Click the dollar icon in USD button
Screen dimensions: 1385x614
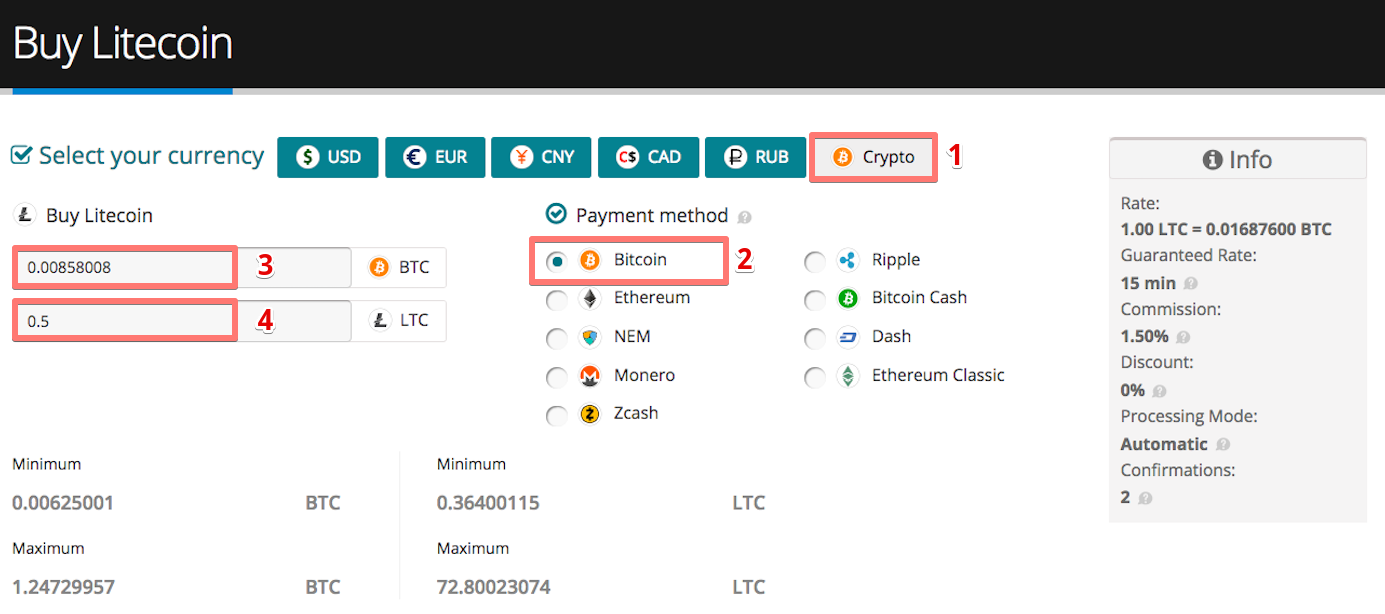[309, 157]
